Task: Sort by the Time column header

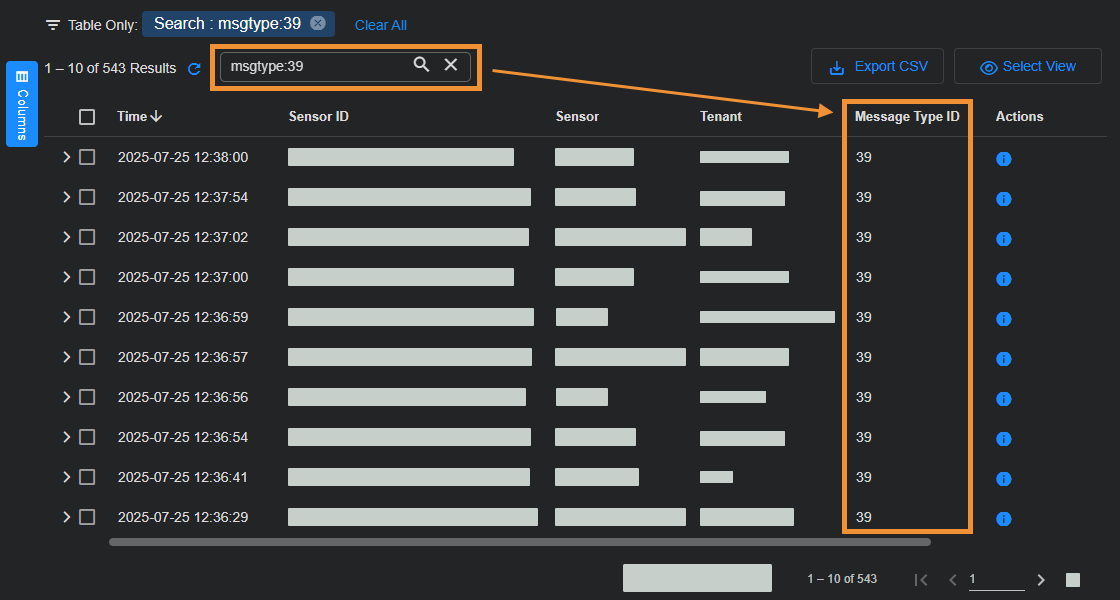Action: [x=132, y=117]
